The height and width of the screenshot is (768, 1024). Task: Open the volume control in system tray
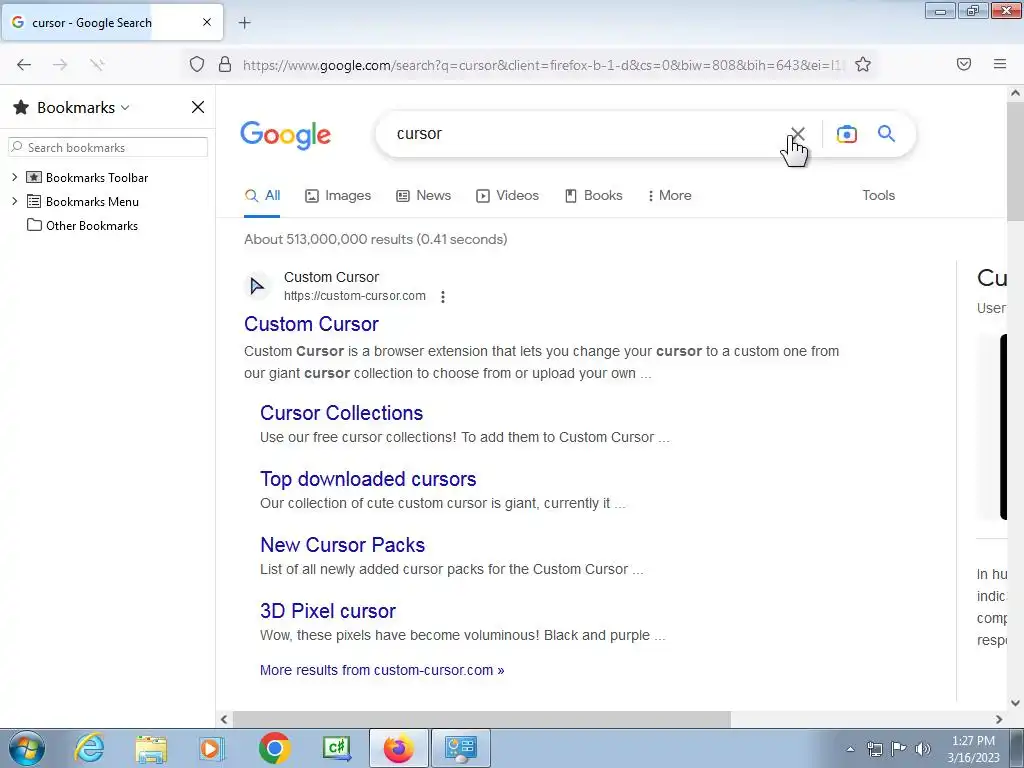pyautogui.click(x=923, y=749)
